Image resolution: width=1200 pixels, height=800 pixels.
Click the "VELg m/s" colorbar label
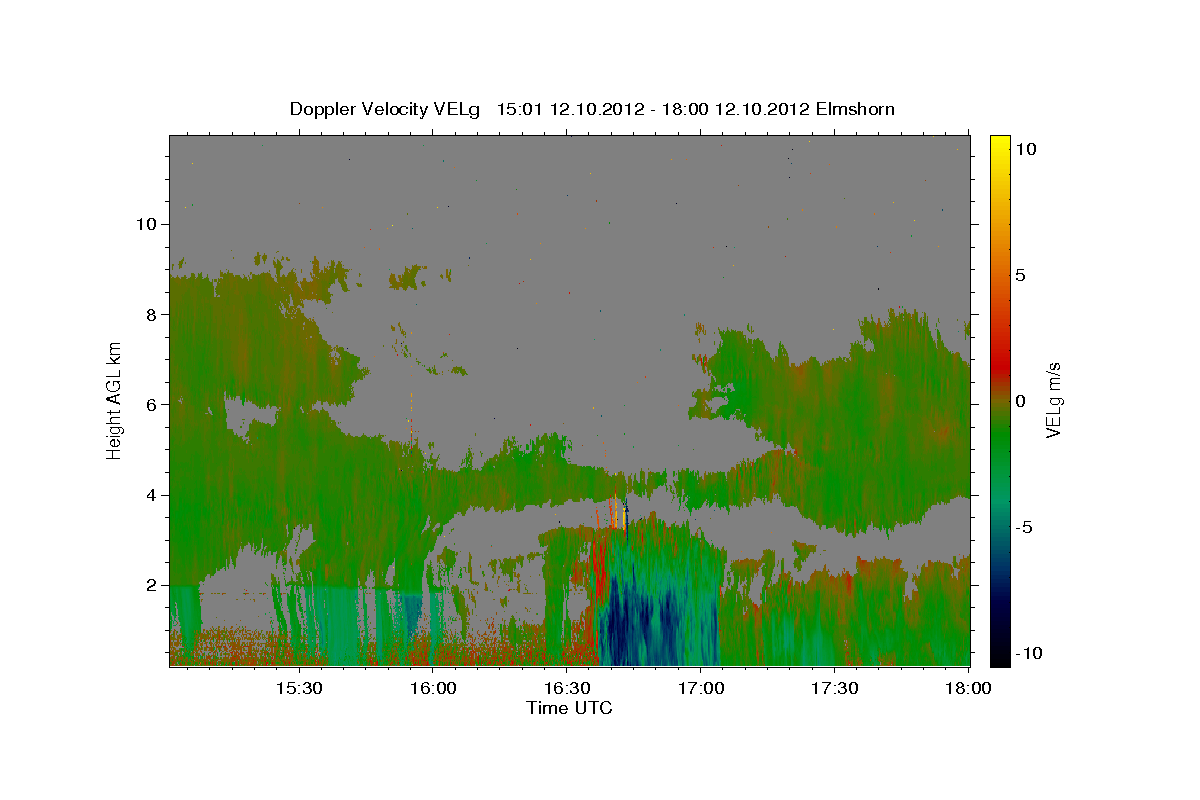(1053, 400)
